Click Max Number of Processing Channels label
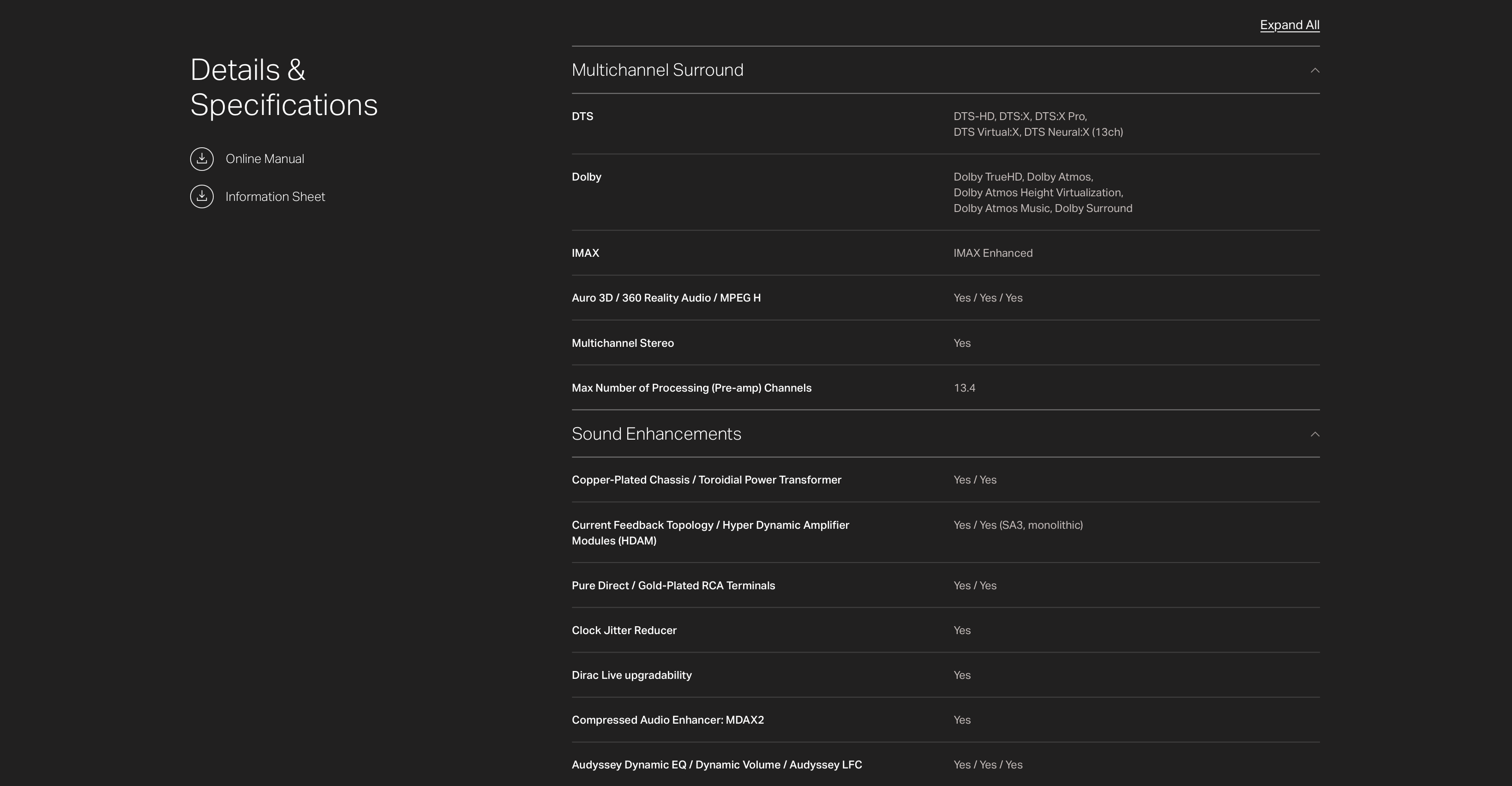 click(x=691, y=388)
